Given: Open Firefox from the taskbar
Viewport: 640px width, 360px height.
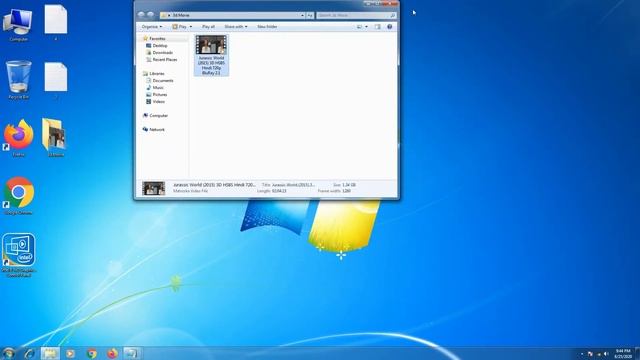Looking at the screenshot, I should (x=112, y=353).
